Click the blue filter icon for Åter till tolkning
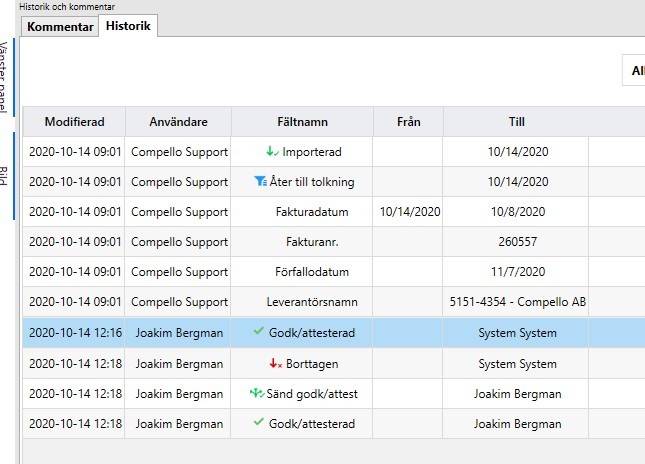Image resolution: width=645 pixels, height=464 pixels. pos(261,182)
